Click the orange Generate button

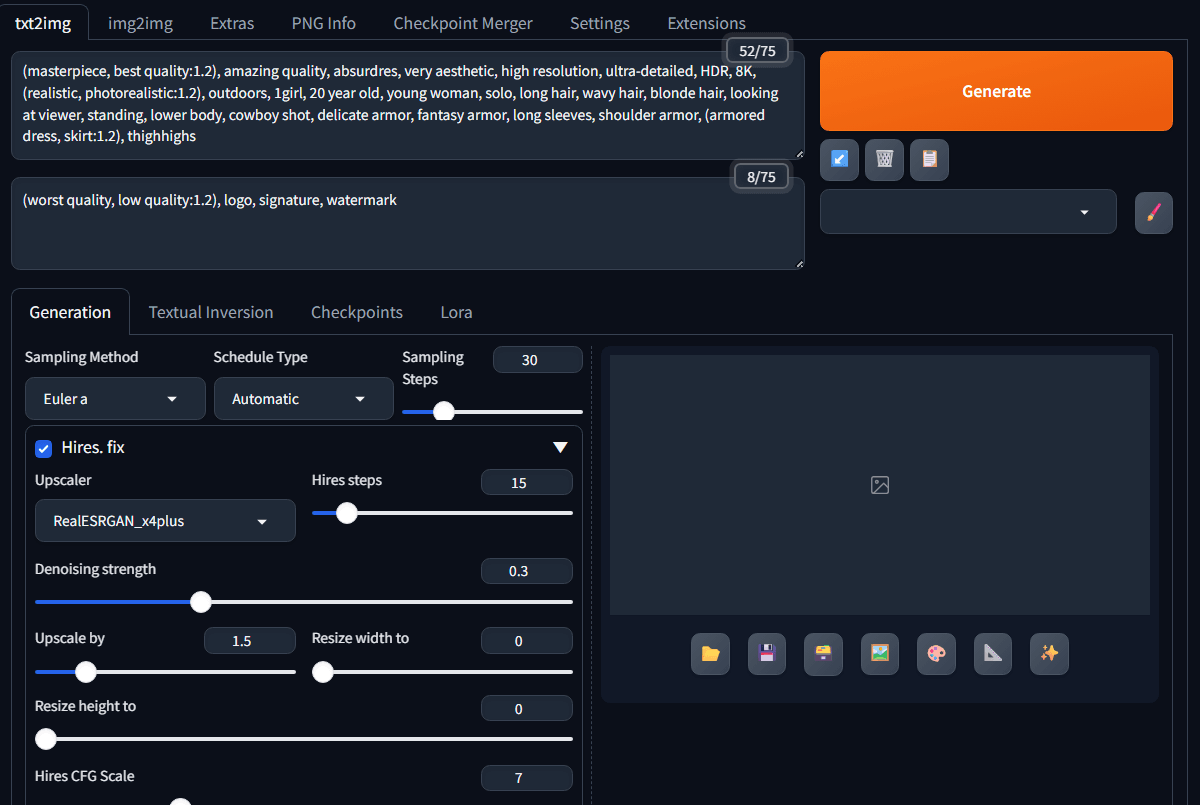point(996,91)
